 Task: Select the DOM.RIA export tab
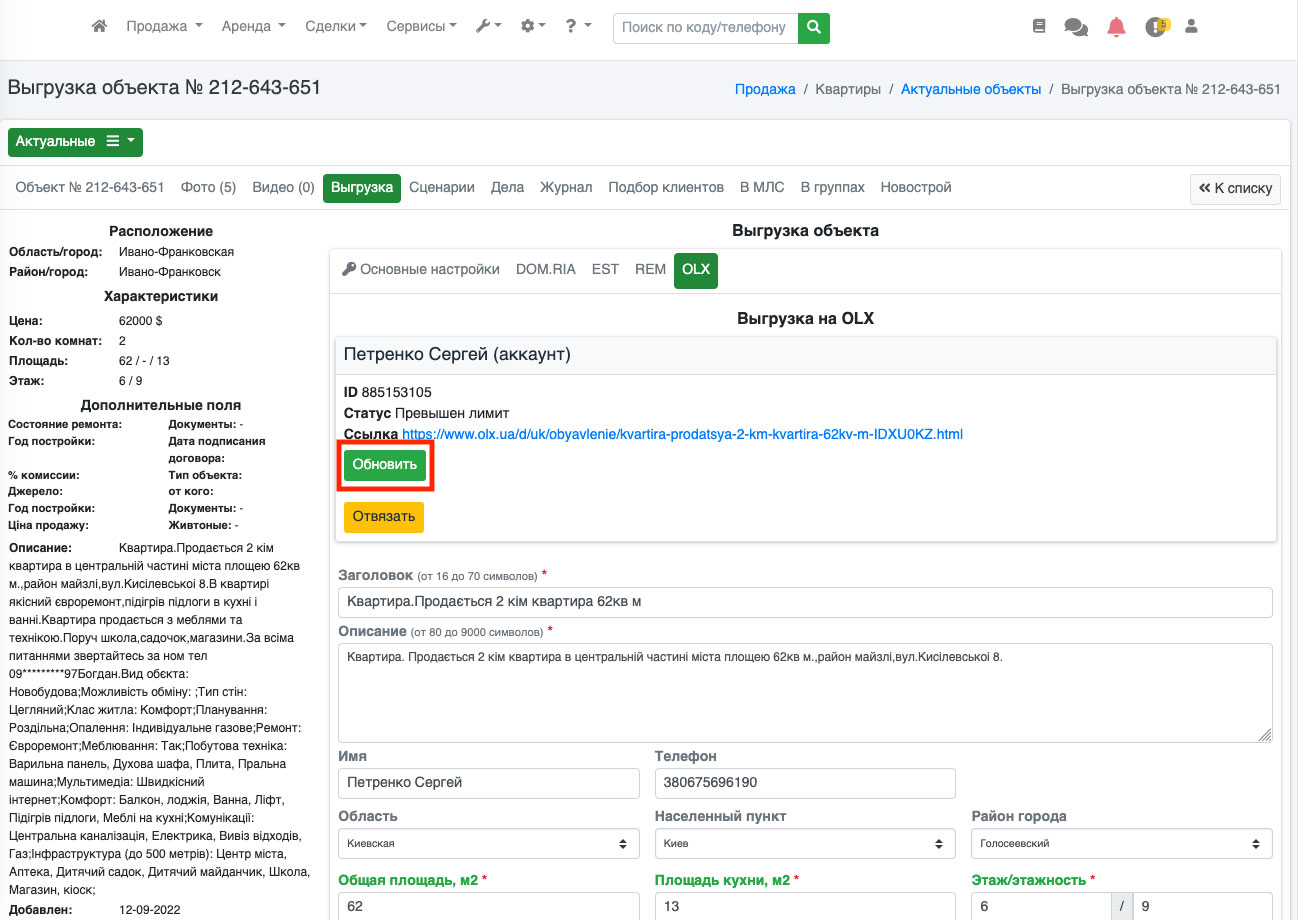(x=545, y=270)
